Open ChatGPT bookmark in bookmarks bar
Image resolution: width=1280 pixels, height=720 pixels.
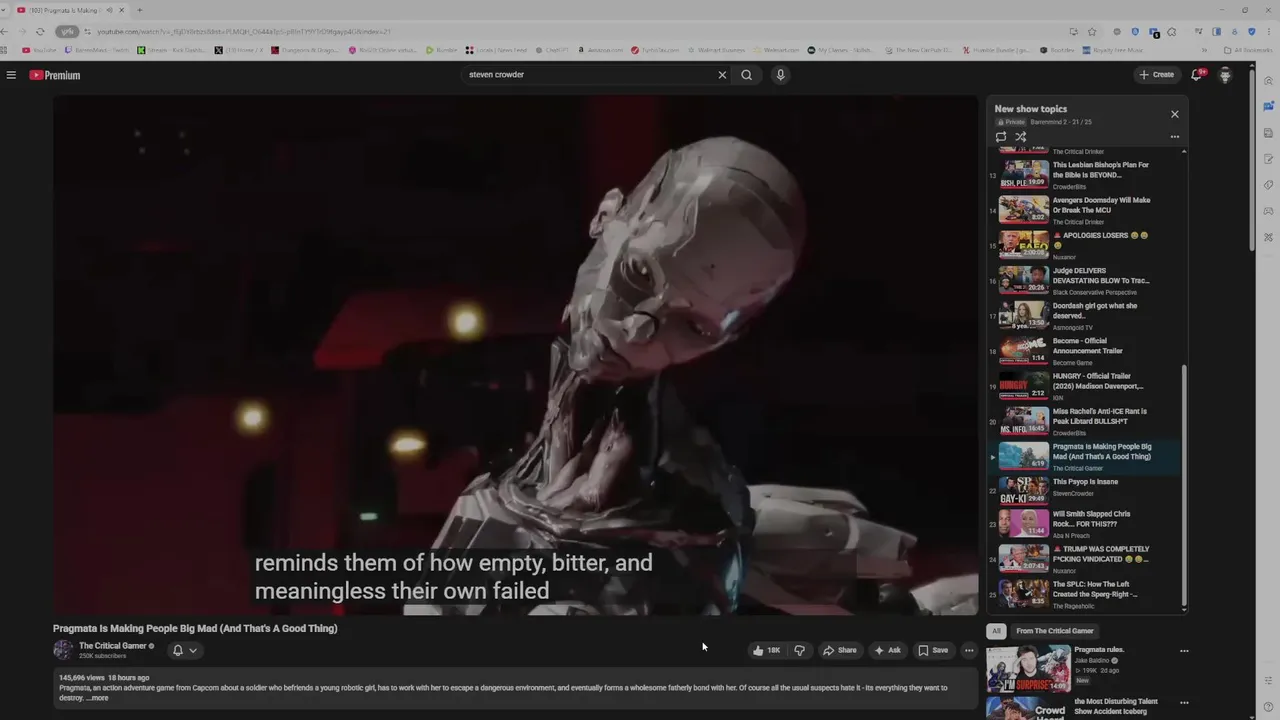551,50
